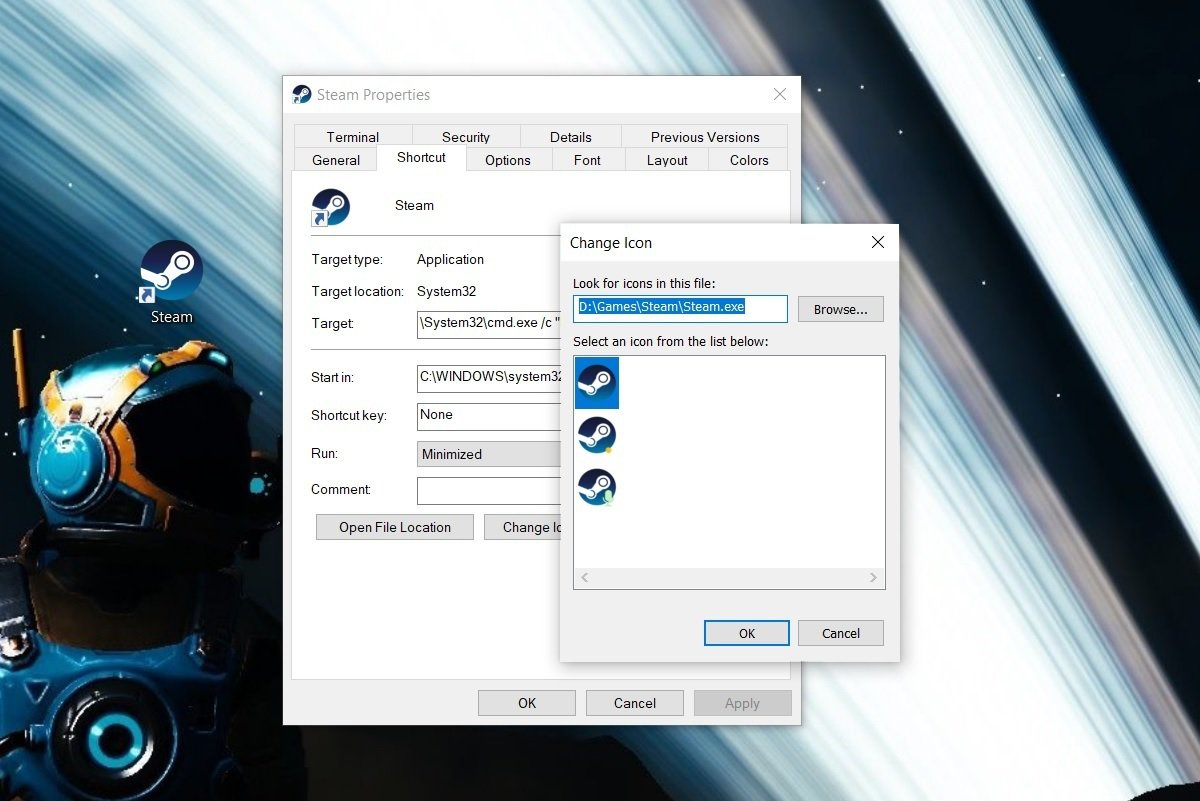Close the Steam Properties window
This screenshot has width=1200, height=801.
[780, 95]
